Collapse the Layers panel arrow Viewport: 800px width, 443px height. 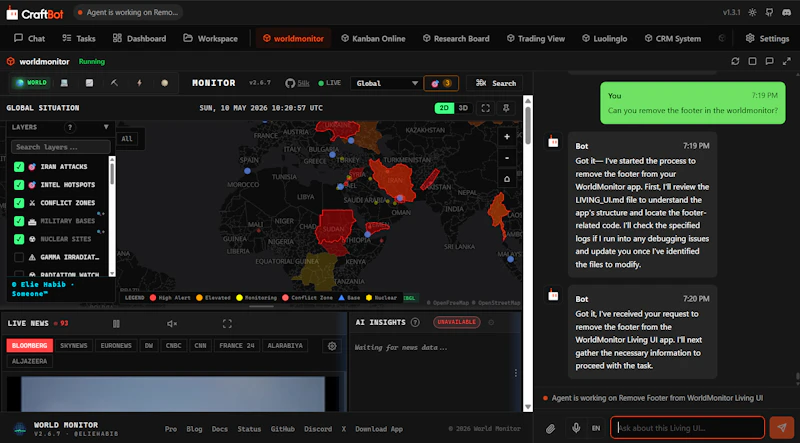[x=106, y=127]
